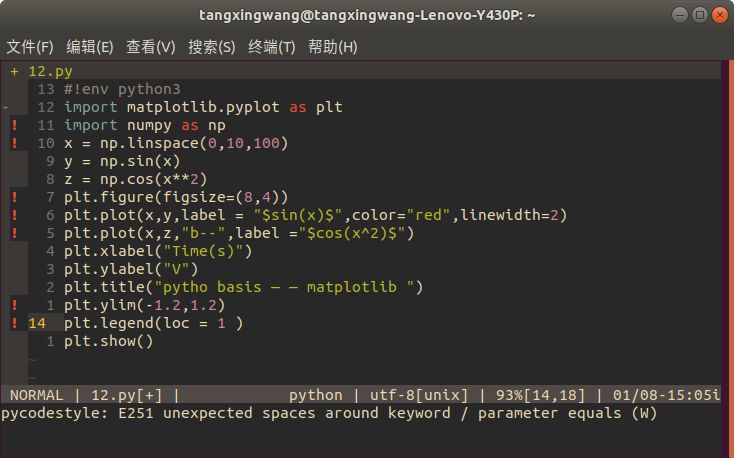Click 'plt.ylabel("V")' line
Viewport: 734px width, 458px height.
[x=131, y=269]
